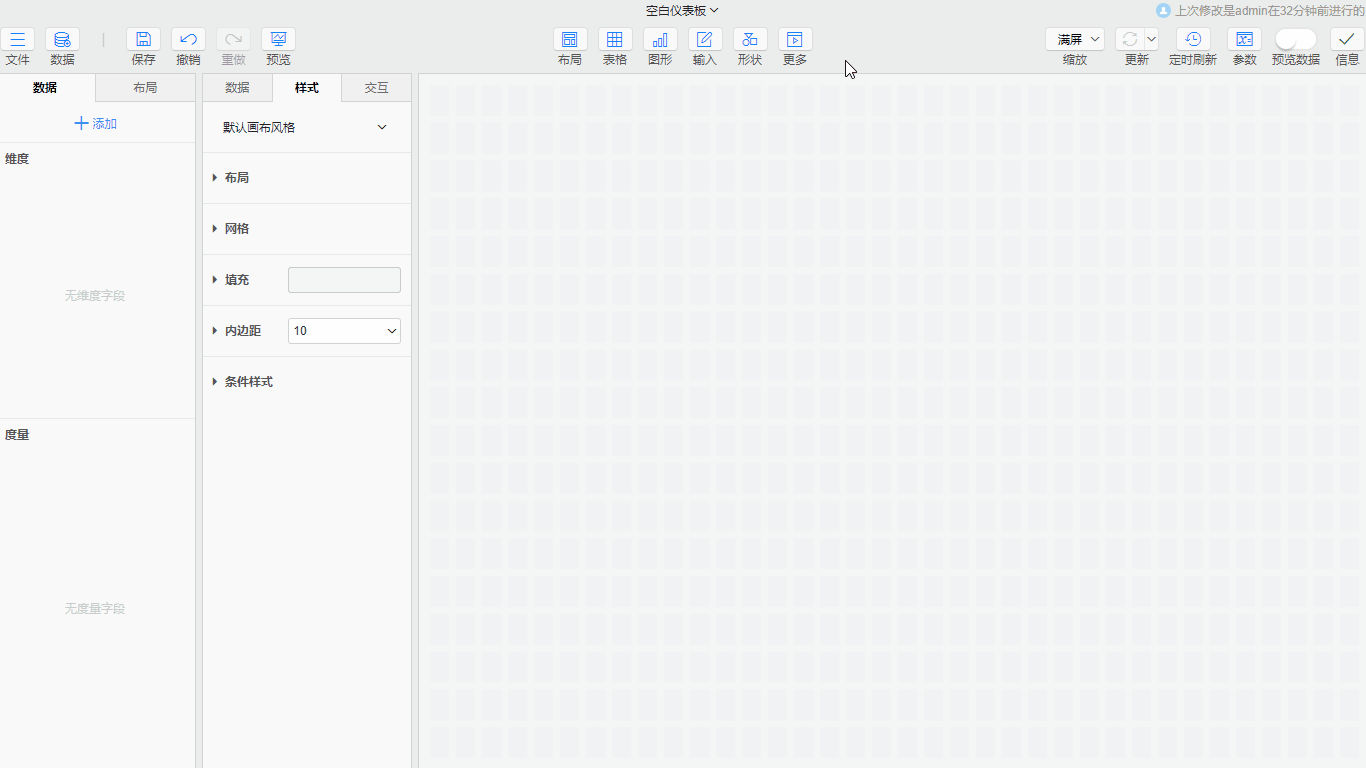
Task: Expand the 网格 section
Action: pyautogui.click(x=236, y=229)
